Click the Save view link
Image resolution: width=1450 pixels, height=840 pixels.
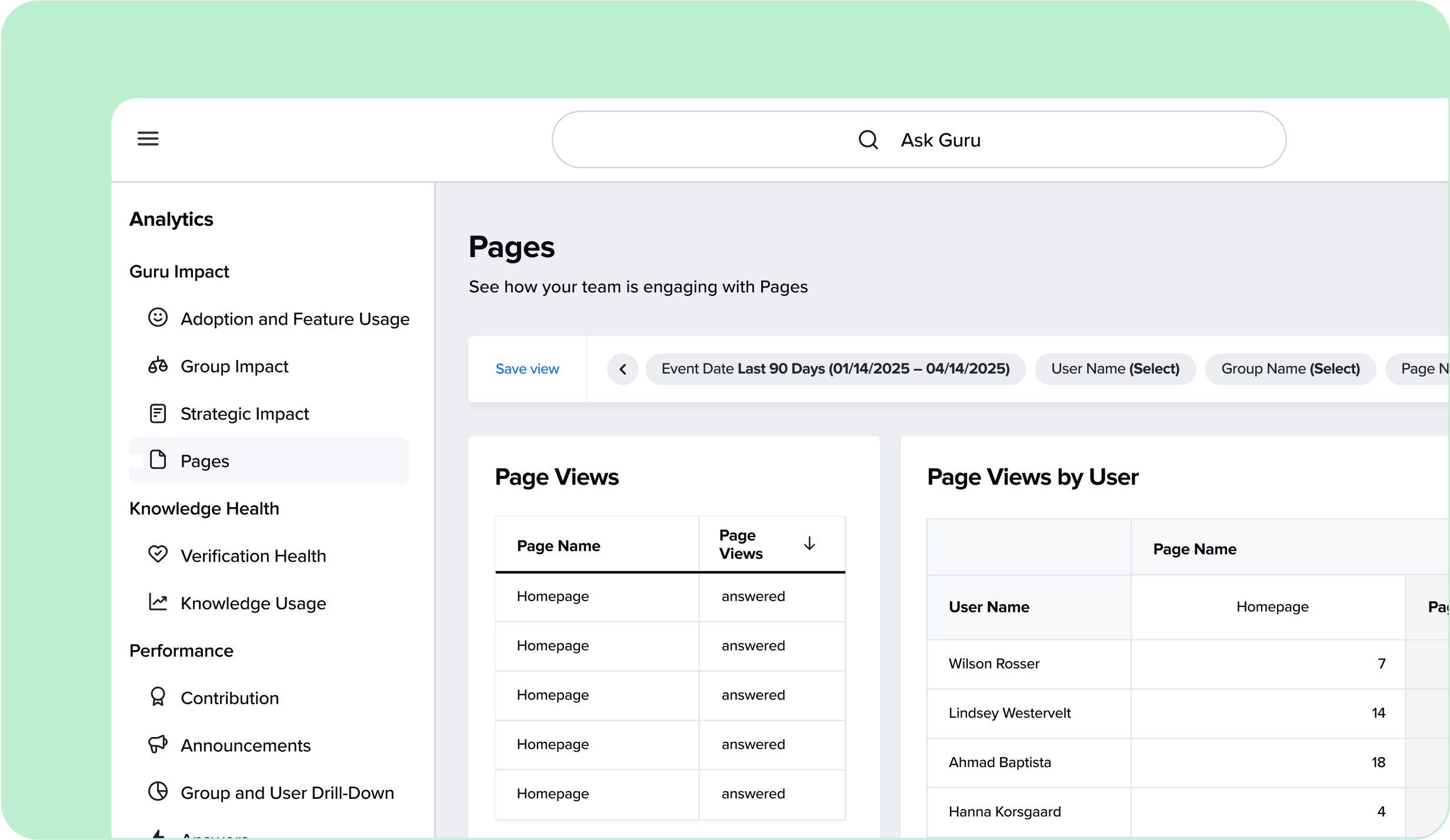click(x=527, y=369)
